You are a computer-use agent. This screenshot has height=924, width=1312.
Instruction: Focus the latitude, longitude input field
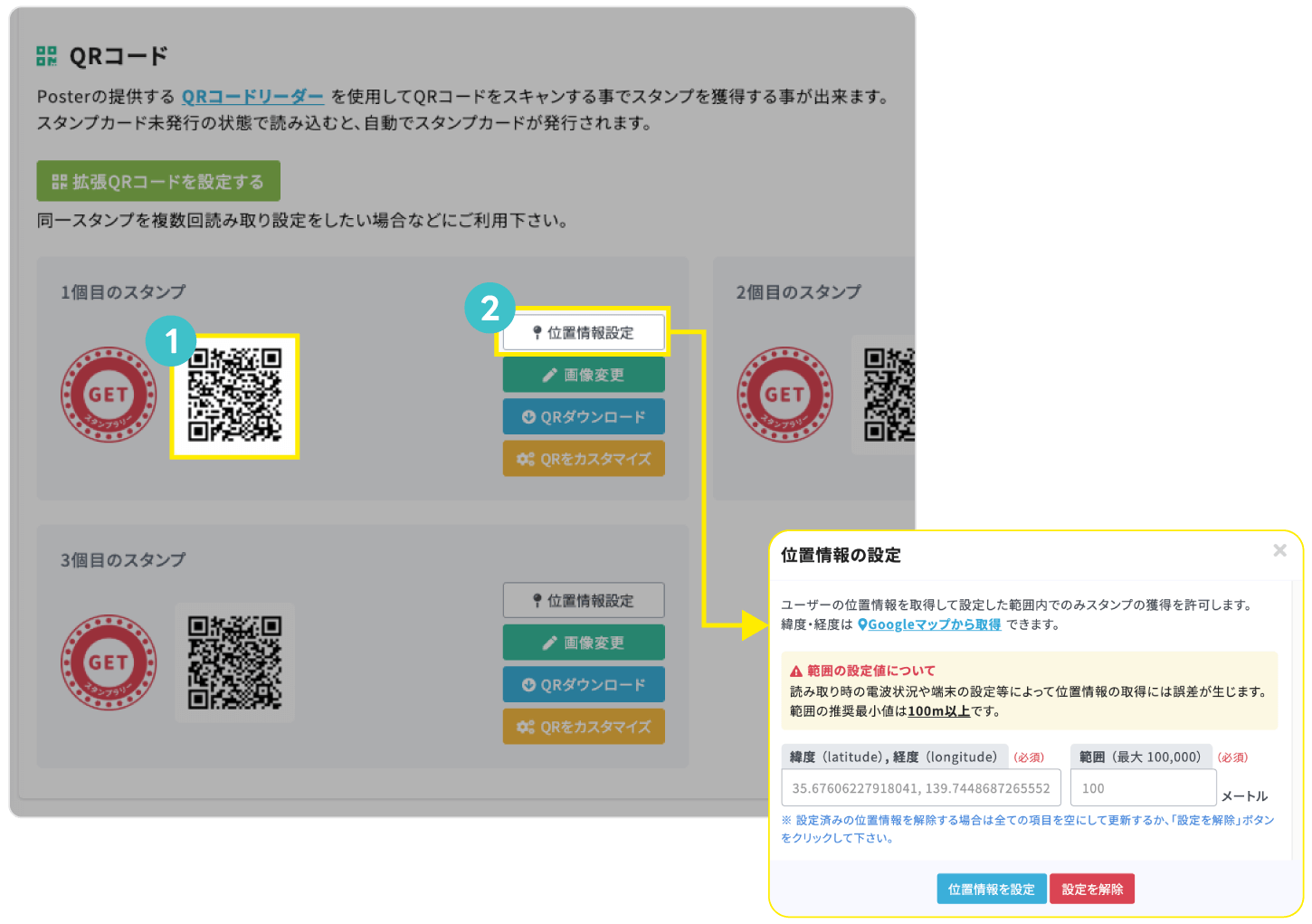pos(920,788)
